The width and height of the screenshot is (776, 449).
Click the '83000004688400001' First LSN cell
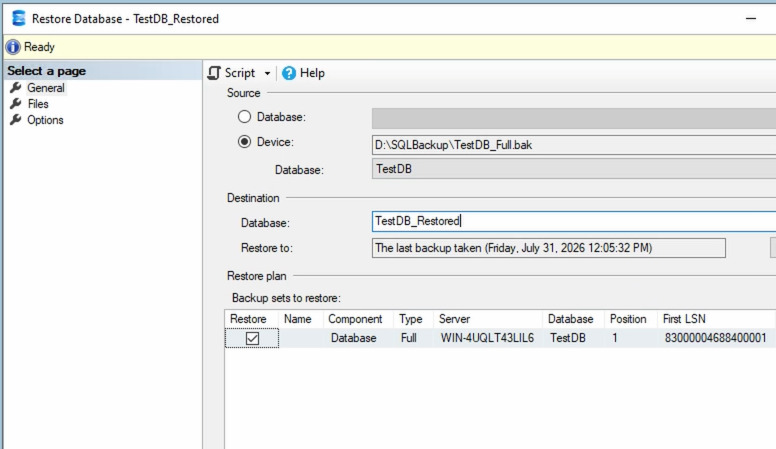[x=715, y=338]
